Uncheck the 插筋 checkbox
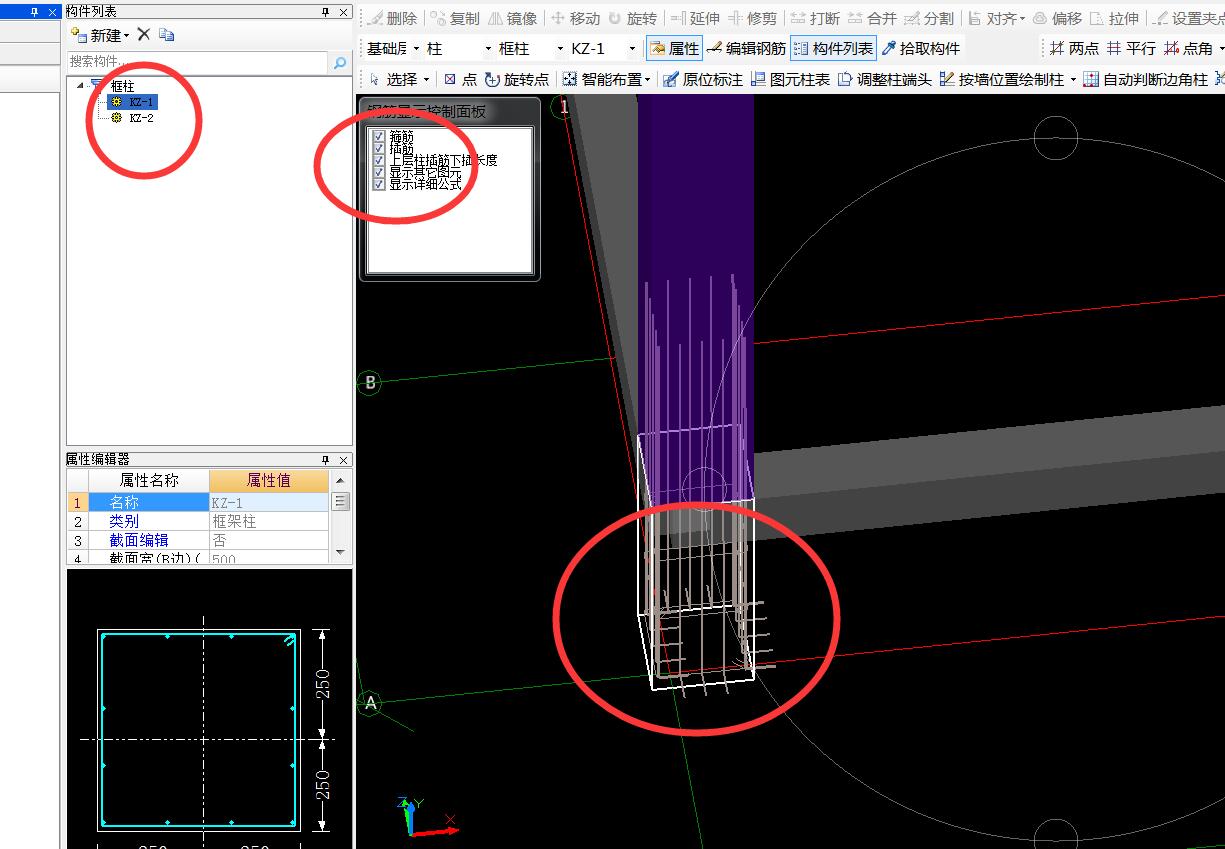 (x=379, y=147)
